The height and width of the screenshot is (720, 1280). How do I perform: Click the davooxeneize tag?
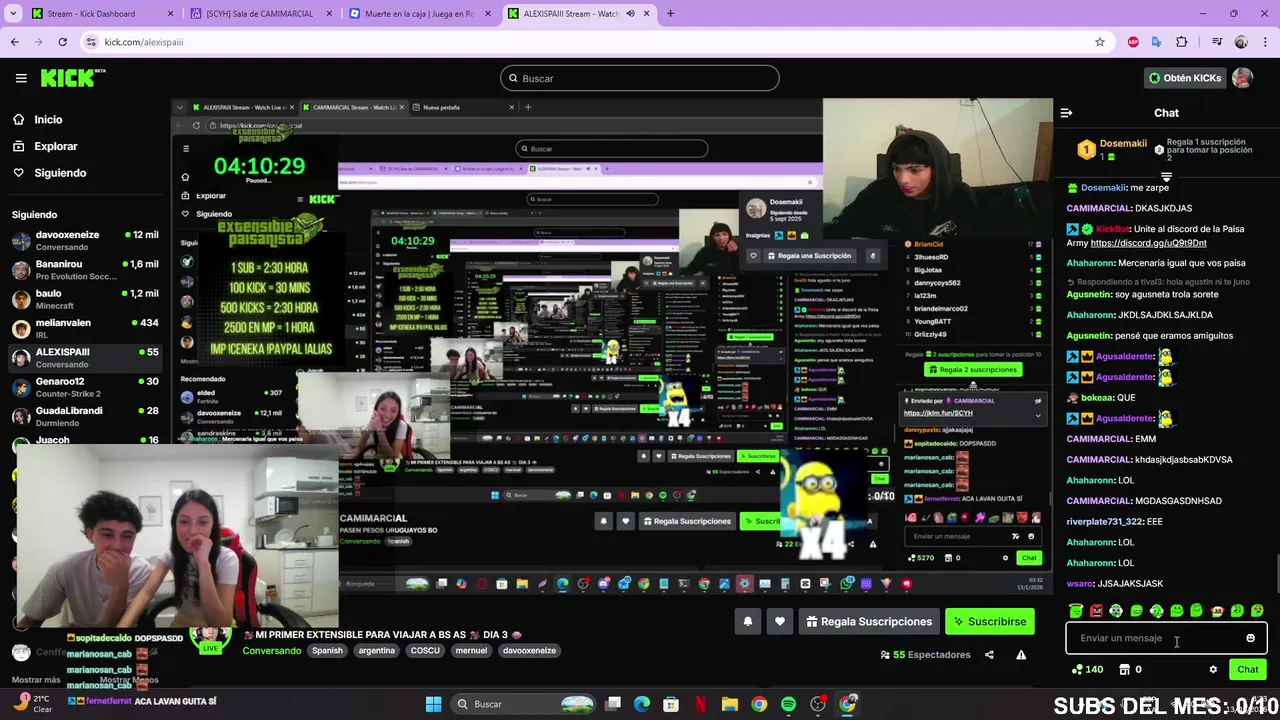tap(529, 651)
